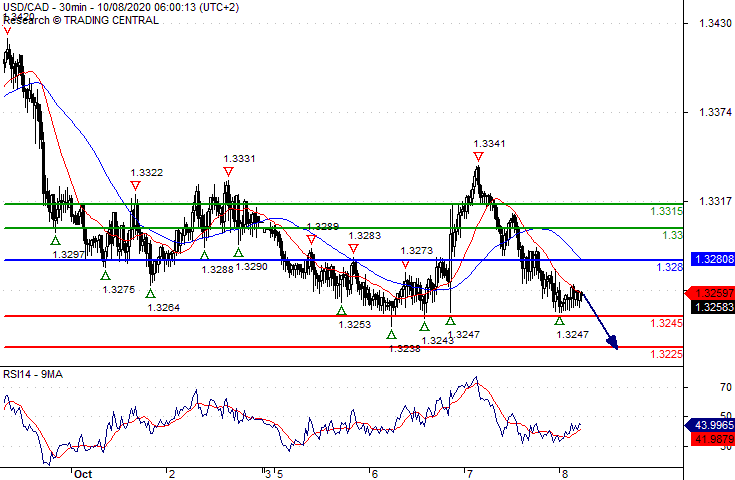Screen dimensions: 735x480
Task: Click the red down-triangle below the 1.3289 label
Action: coord(311,240)
